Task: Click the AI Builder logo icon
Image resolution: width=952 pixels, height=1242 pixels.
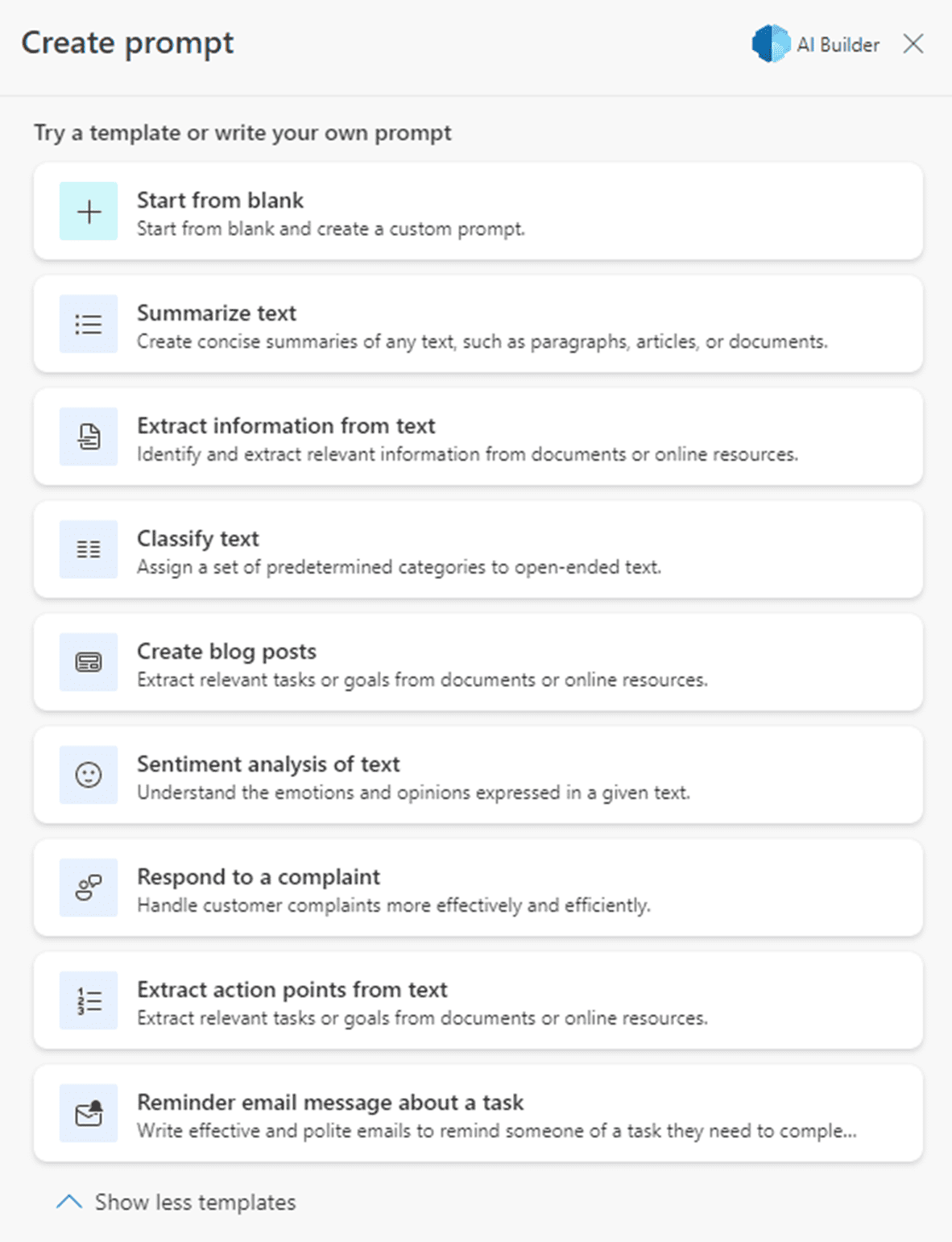Action: 770,44
